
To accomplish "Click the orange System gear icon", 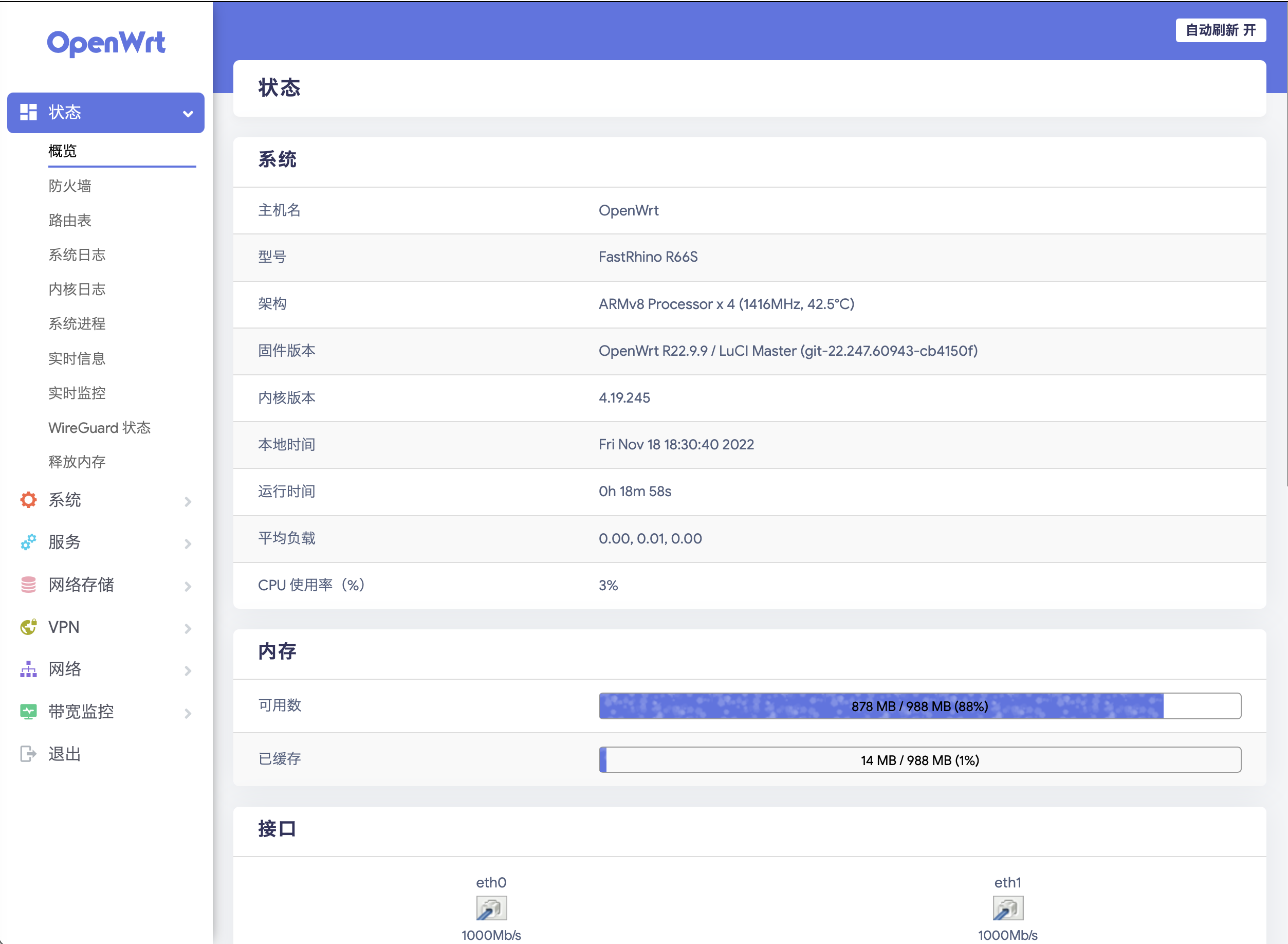I will (28, 500).
